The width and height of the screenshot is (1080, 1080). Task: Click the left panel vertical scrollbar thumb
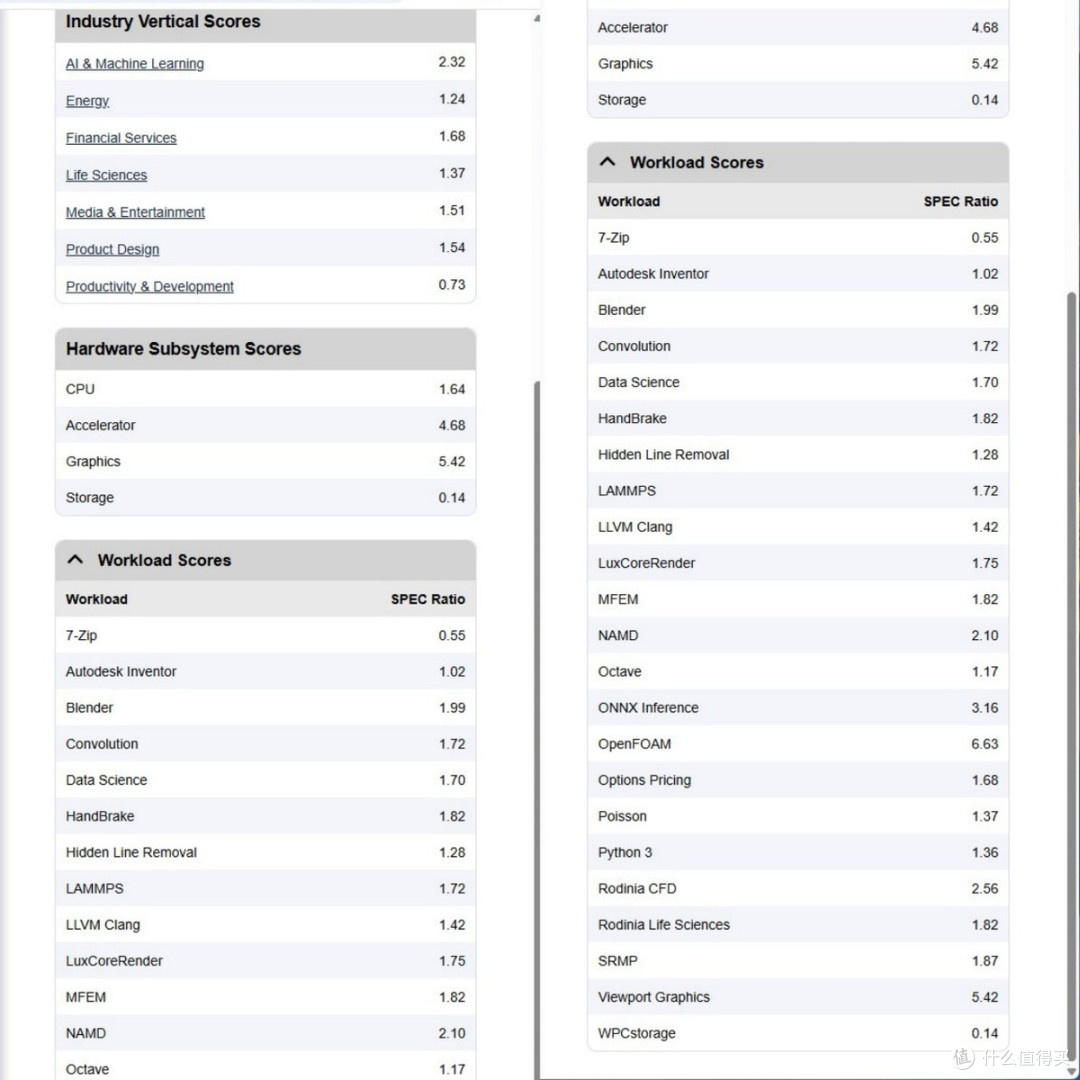pyautogui.click(x=537, y=730)
